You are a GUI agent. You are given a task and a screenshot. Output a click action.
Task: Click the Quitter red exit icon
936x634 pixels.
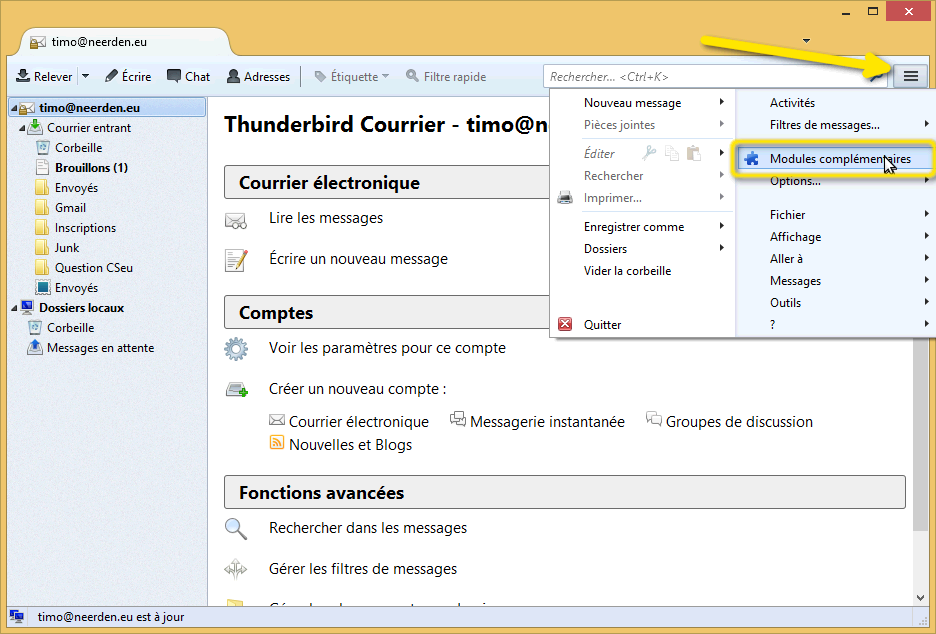point(563,324)
